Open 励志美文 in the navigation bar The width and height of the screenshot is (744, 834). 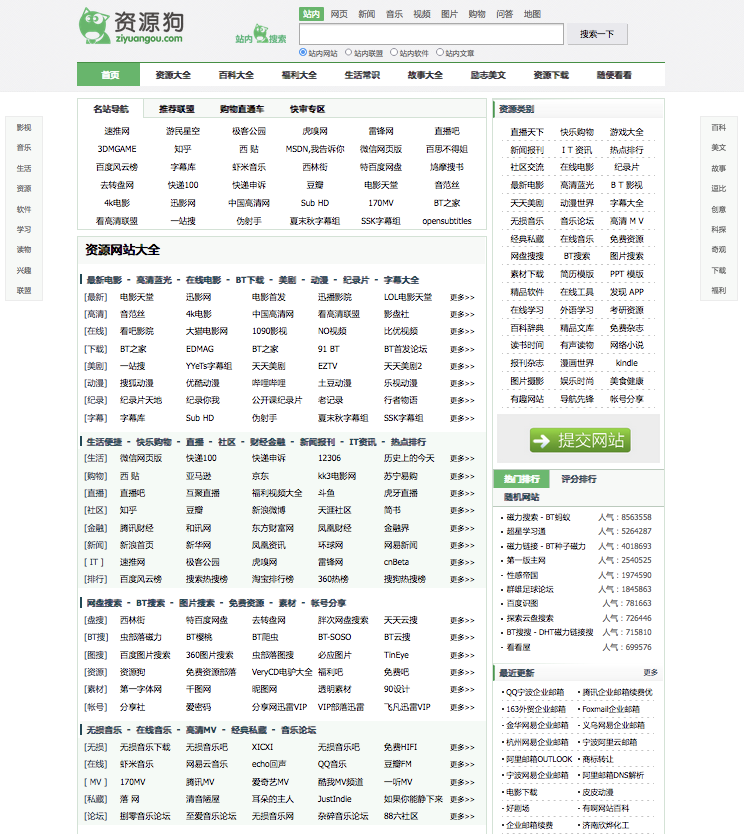488,75
